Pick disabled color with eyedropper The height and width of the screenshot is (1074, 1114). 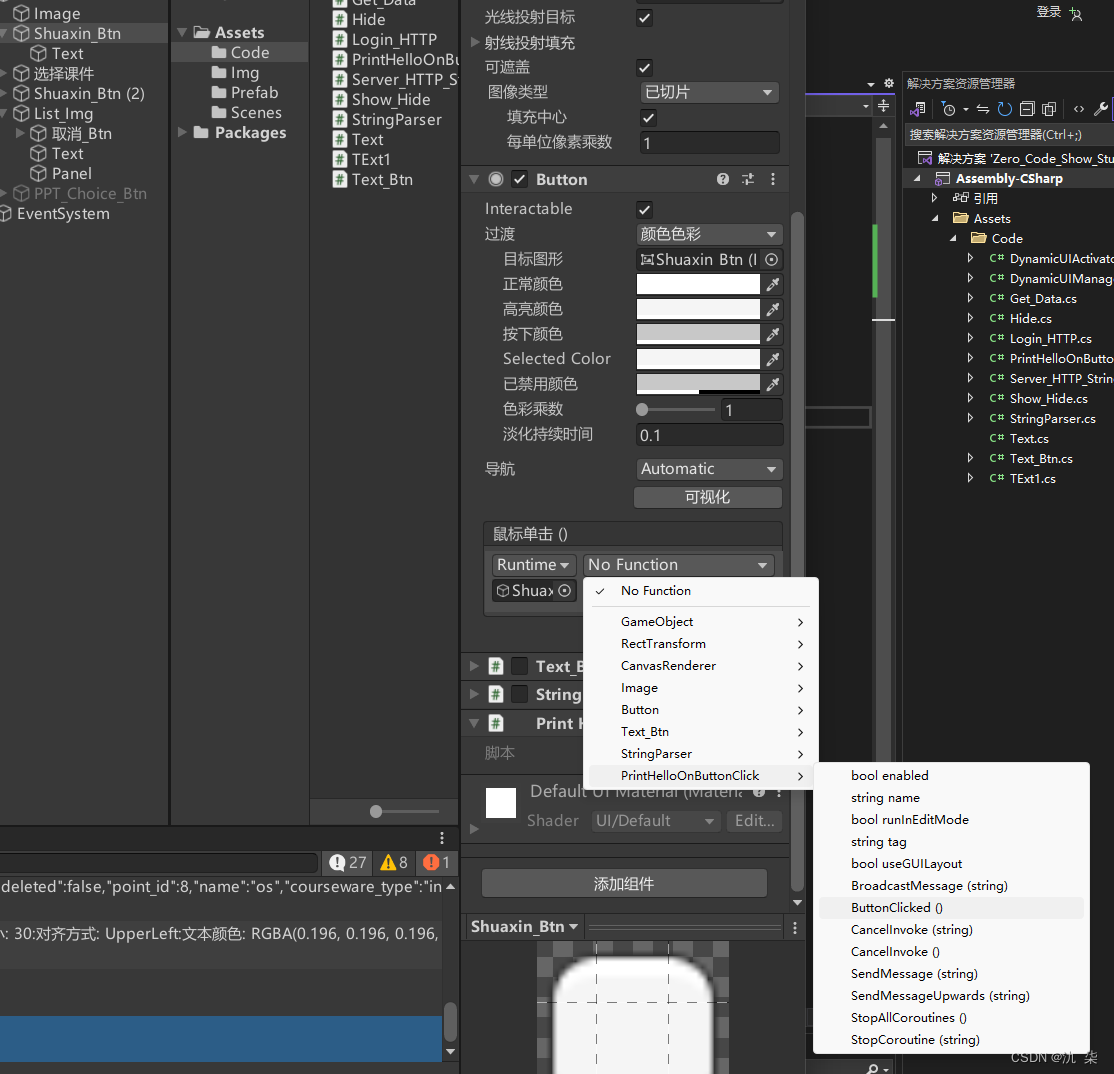click(773, 384)
